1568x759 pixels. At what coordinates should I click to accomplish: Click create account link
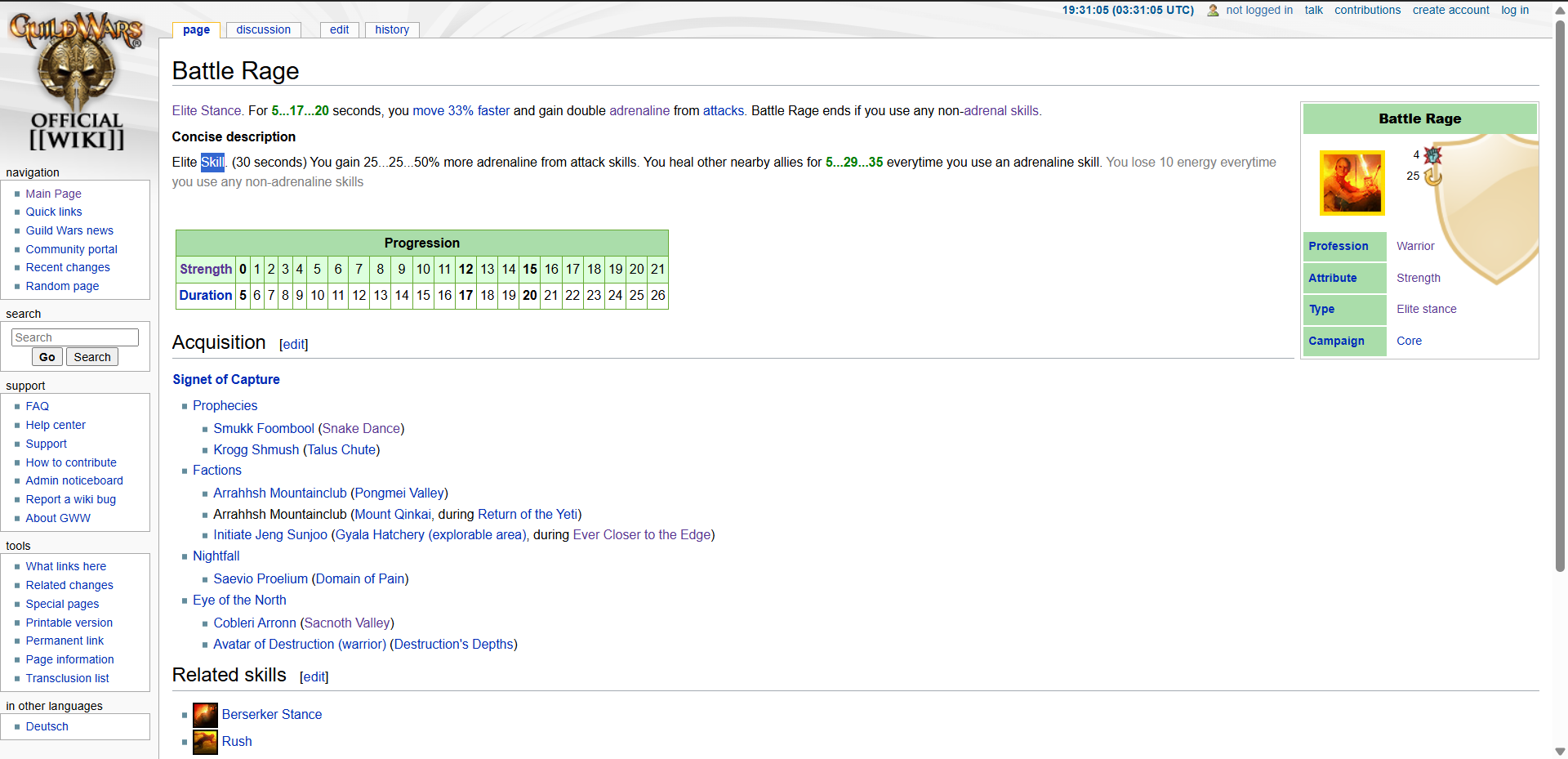[1450, 10]
